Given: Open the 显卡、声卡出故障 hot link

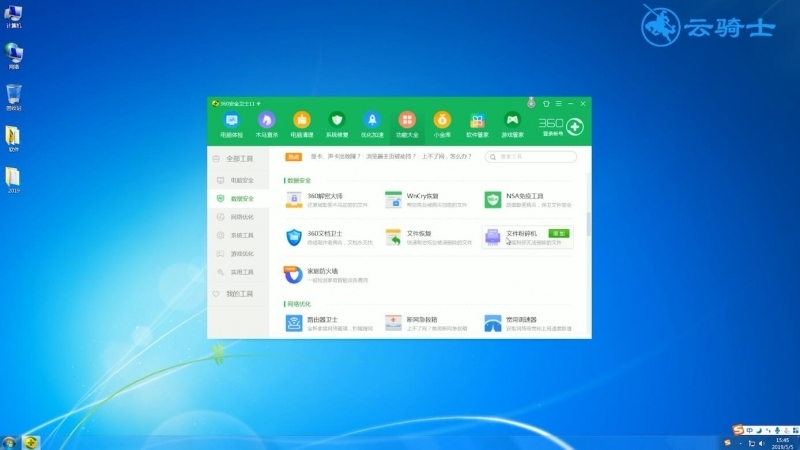Looking at the screenshot, I should click(x=335, y=157).
